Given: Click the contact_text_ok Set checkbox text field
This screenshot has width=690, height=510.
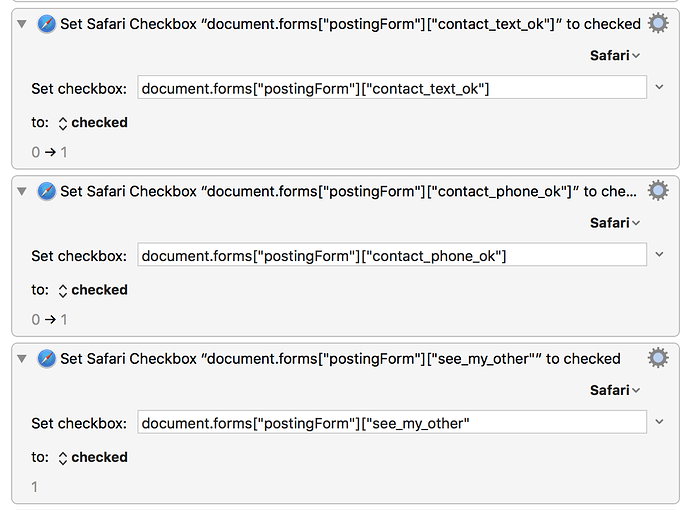Looking at the screenshot, I should click(392, 88).
